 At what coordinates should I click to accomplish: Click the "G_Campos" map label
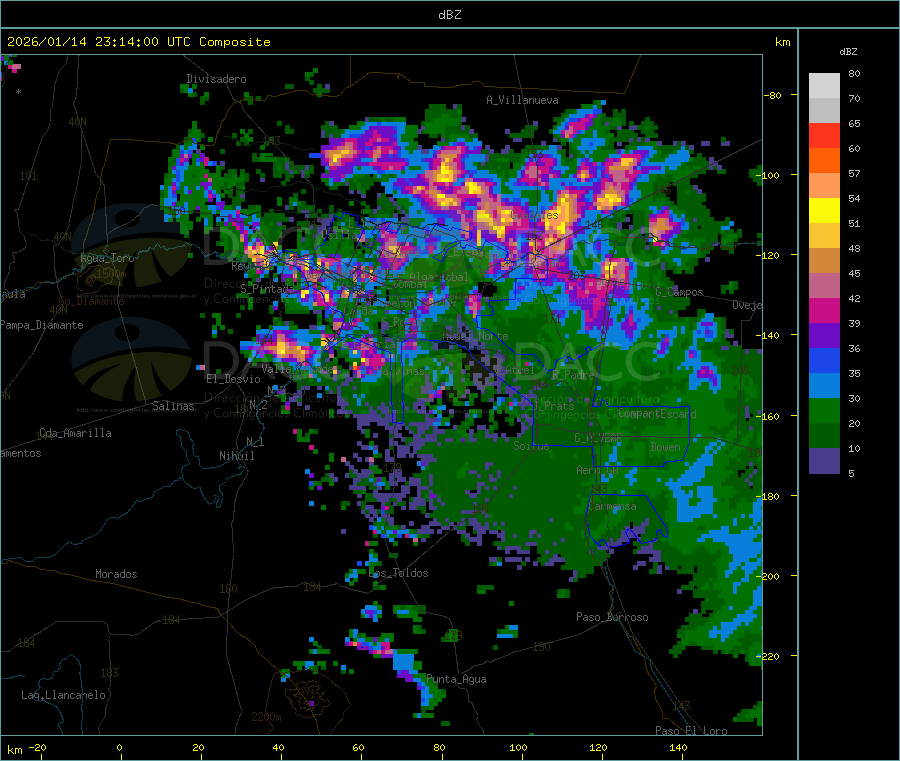680,292
